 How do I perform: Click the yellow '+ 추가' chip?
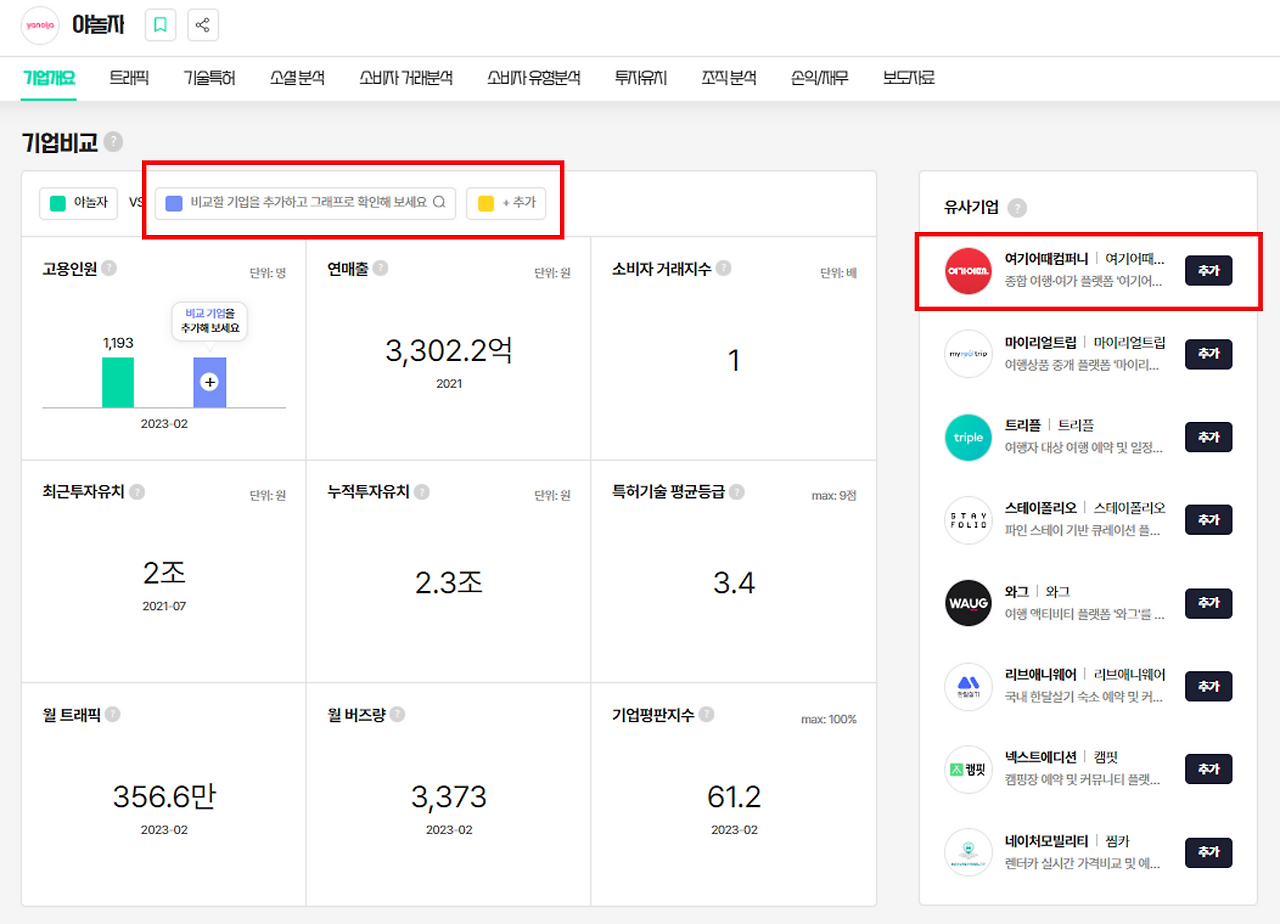click(506, 203)
